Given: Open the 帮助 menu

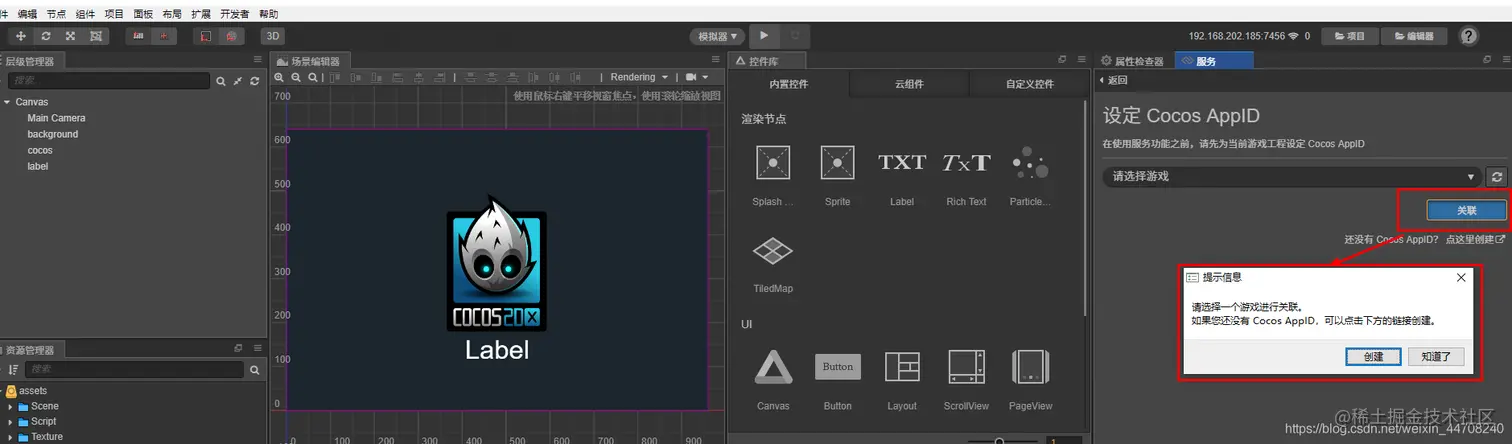Looking at the screenshot, I should 269,14.
